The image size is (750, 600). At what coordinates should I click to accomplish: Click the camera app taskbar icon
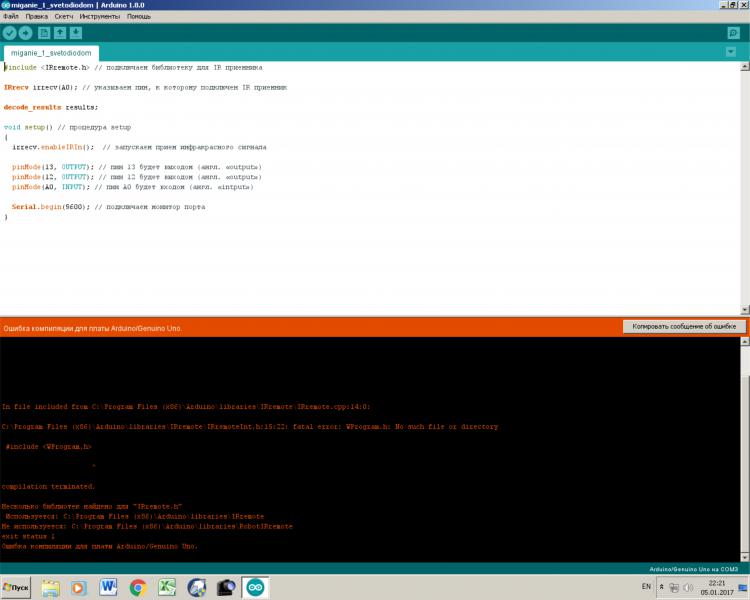tap(226, 588)
